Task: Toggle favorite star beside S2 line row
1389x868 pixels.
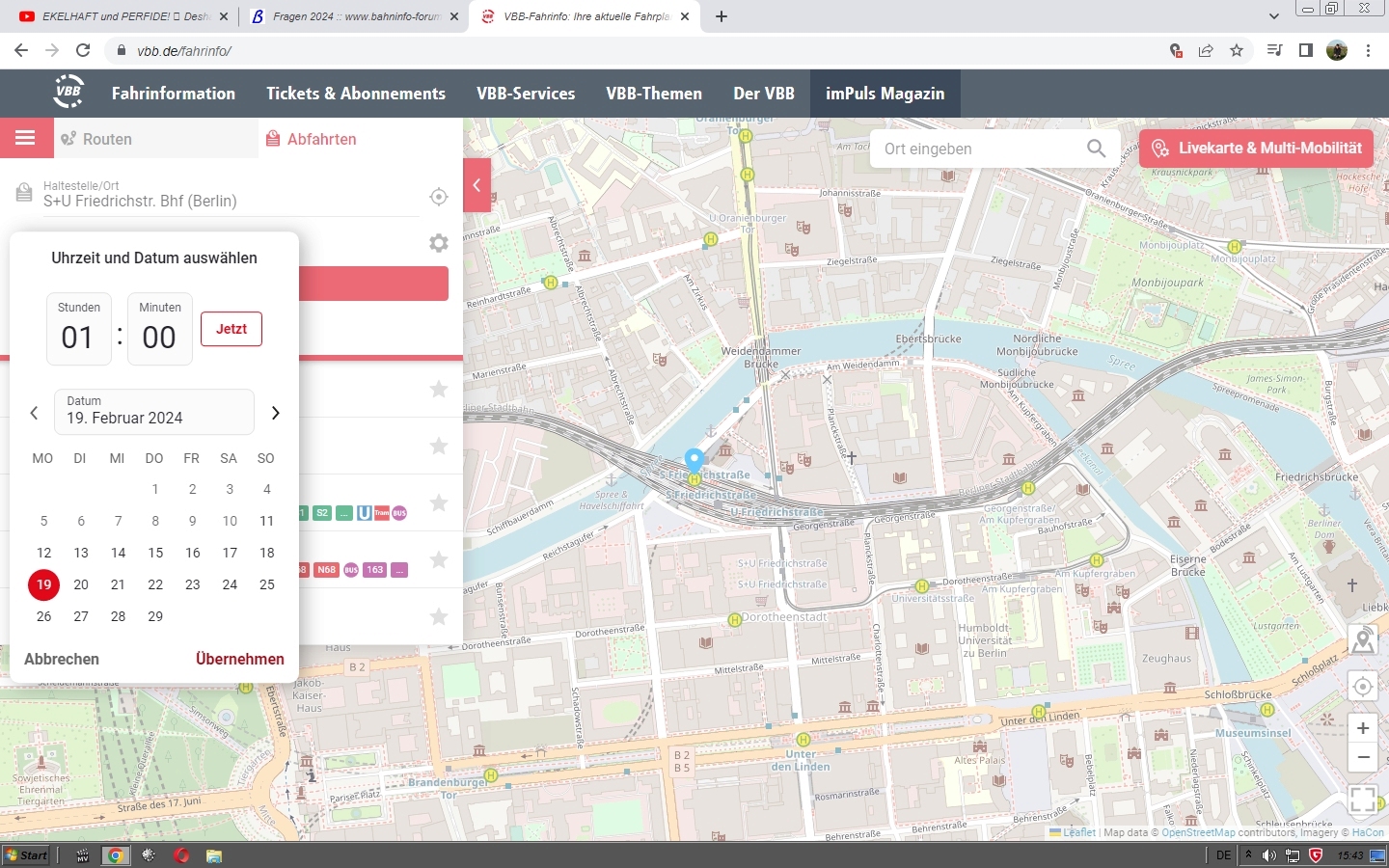Action: [439, 502]
